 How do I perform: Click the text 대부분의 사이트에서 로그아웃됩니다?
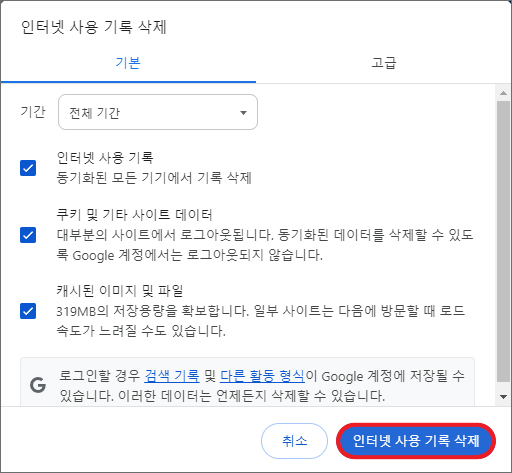(x=165, y=235)
